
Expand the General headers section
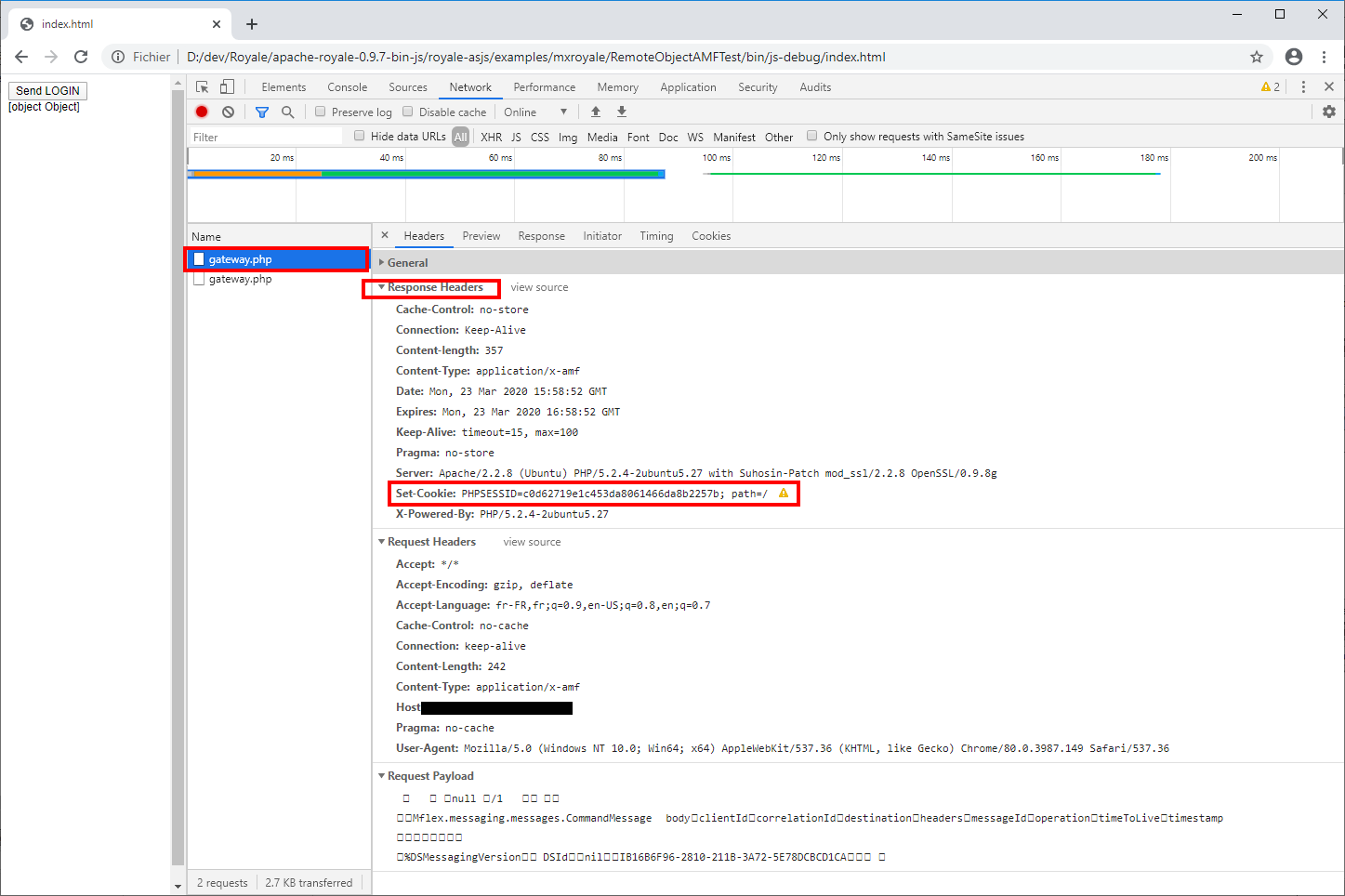406,262
